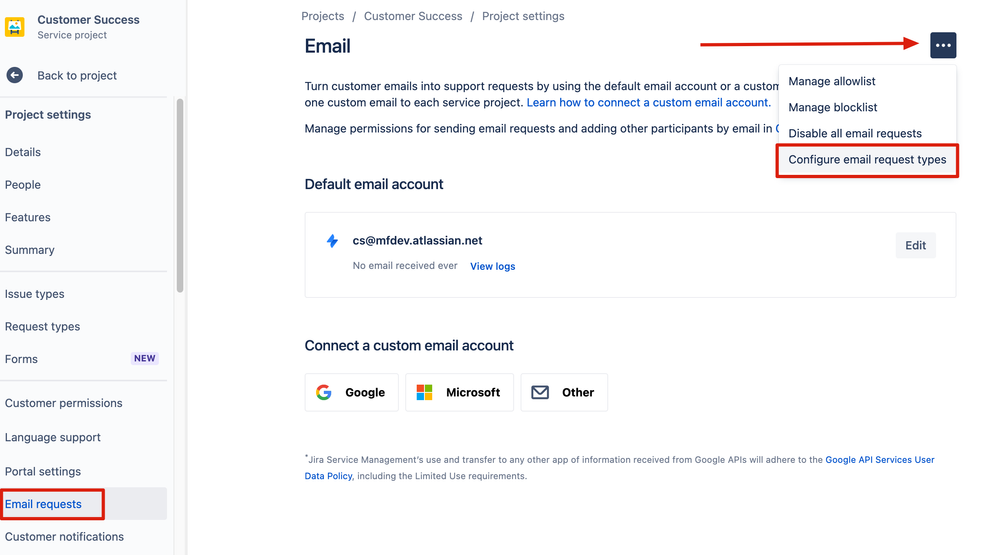
Task: Click the Microsoft logo icon
Action: coord(425,392)
